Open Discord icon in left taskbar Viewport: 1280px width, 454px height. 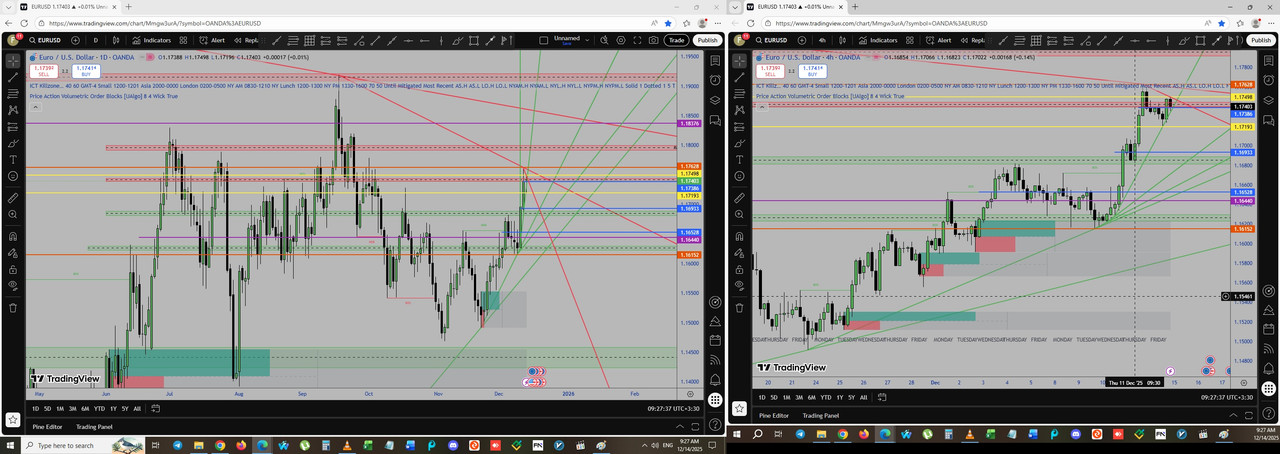coord(453,445)
